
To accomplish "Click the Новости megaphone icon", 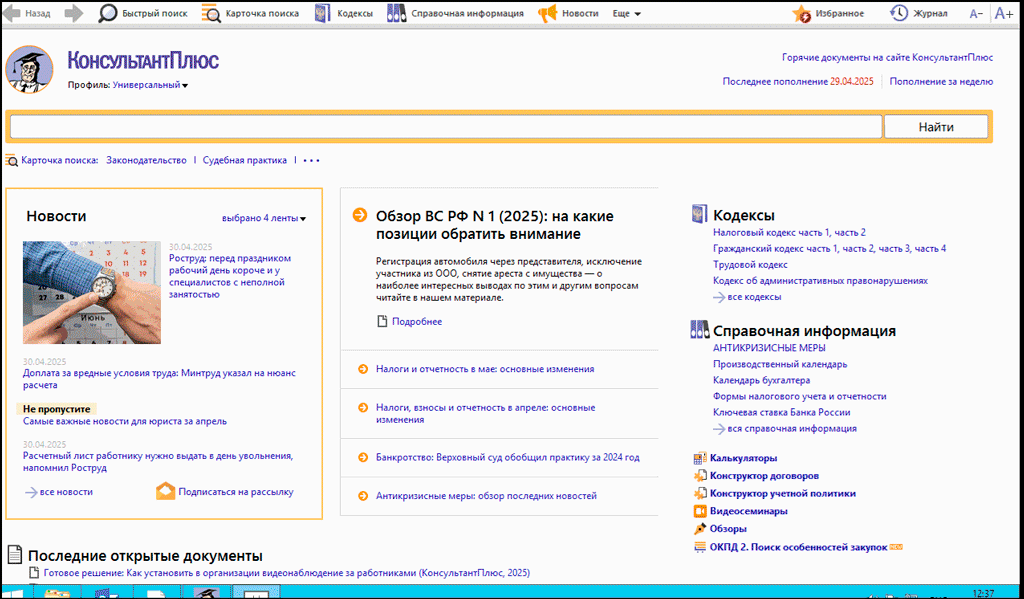I will (x=547, y=13).
